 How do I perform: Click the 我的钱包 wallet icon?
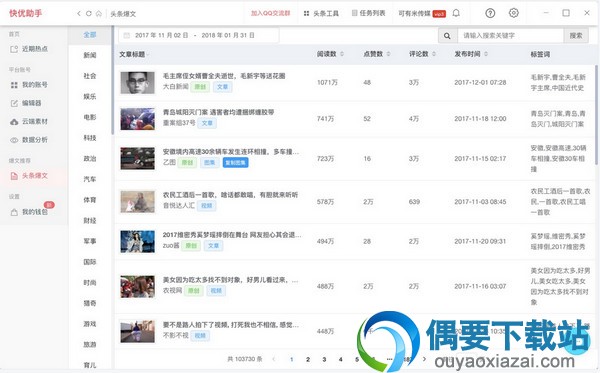(x=14, y=212)
